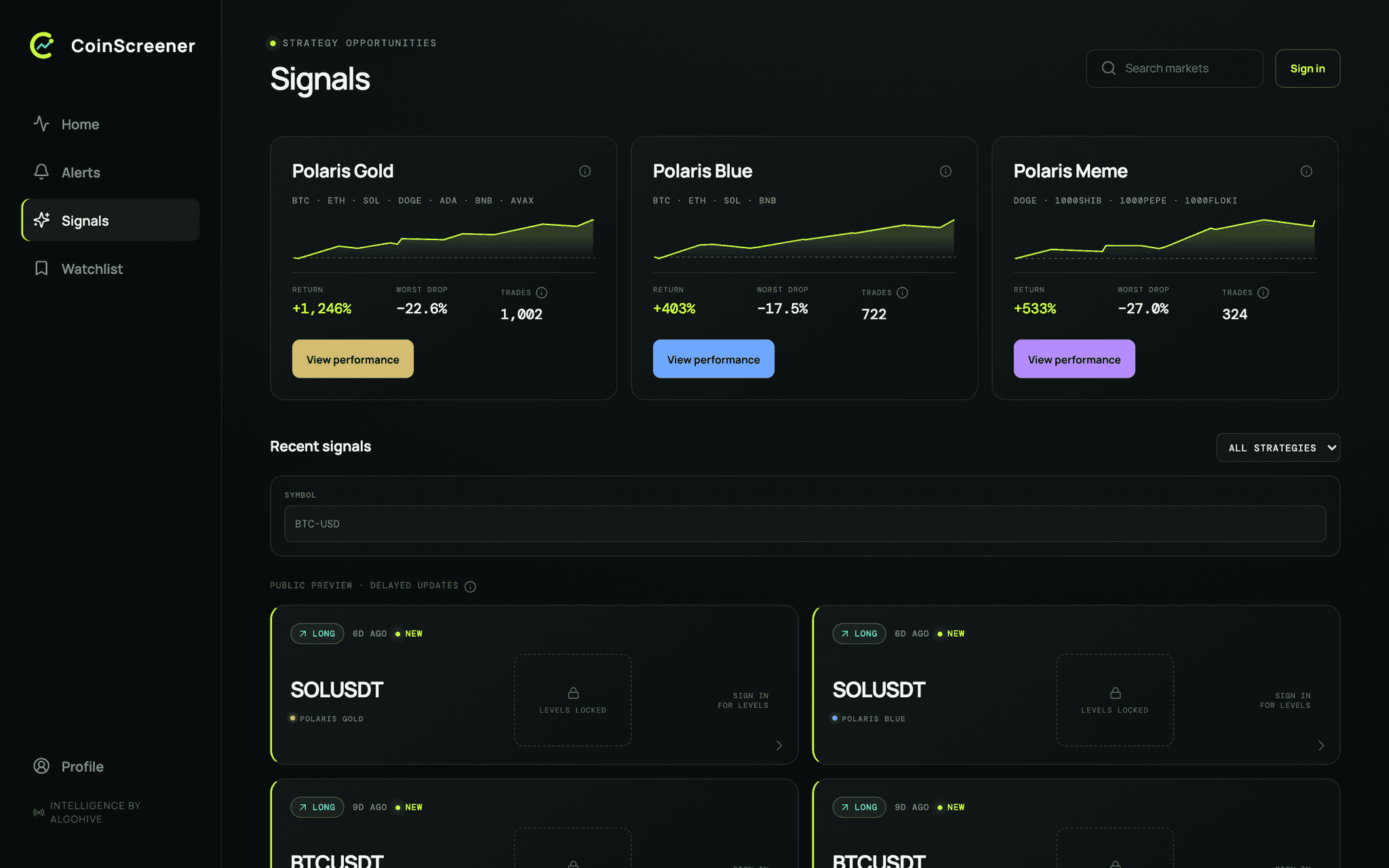The image size is (1389, 868).
Task: Click the Trades info icon on Polaris Meme
Action: coord(1263,292)
